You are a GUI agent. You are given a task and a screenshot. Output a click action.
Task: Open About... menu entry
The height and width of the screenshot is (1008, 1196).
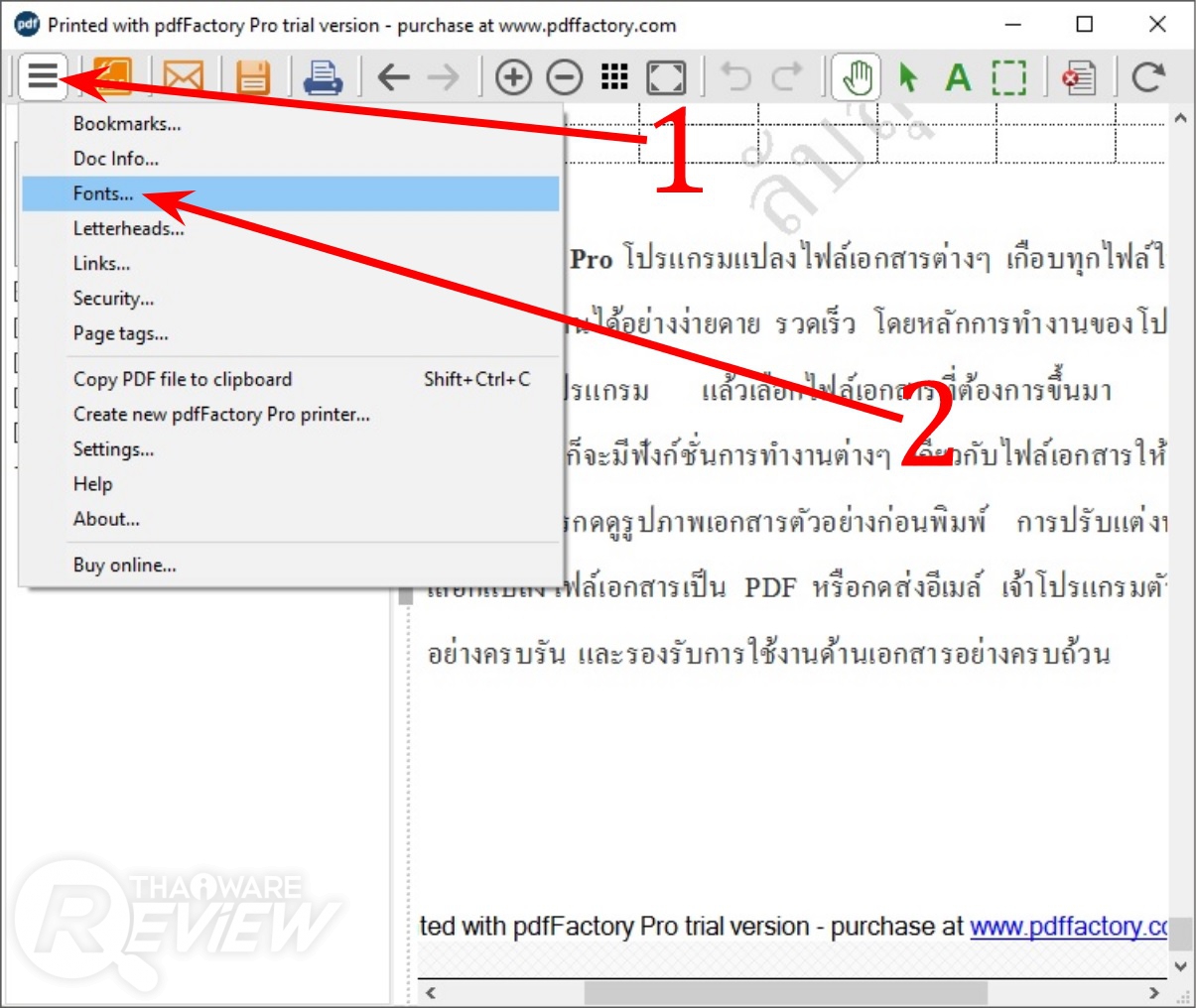[x=291, y=518]
